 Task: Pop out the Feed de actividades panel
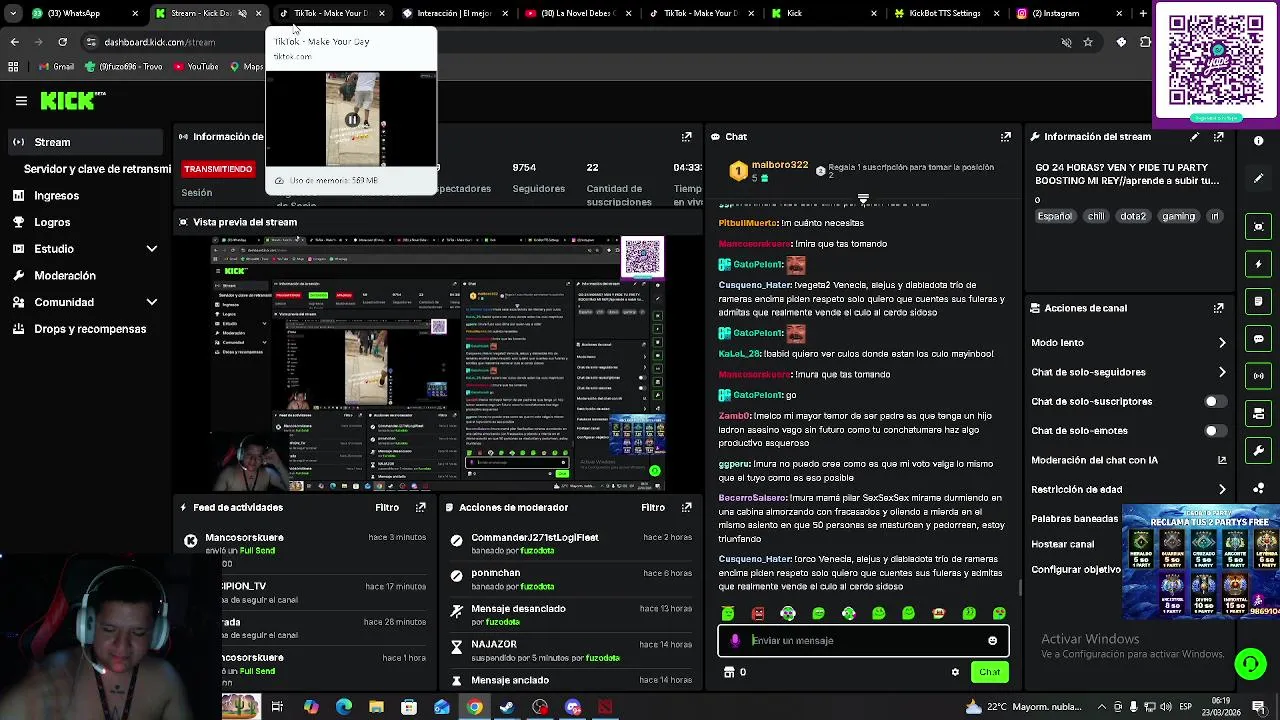tap(421, 508)
